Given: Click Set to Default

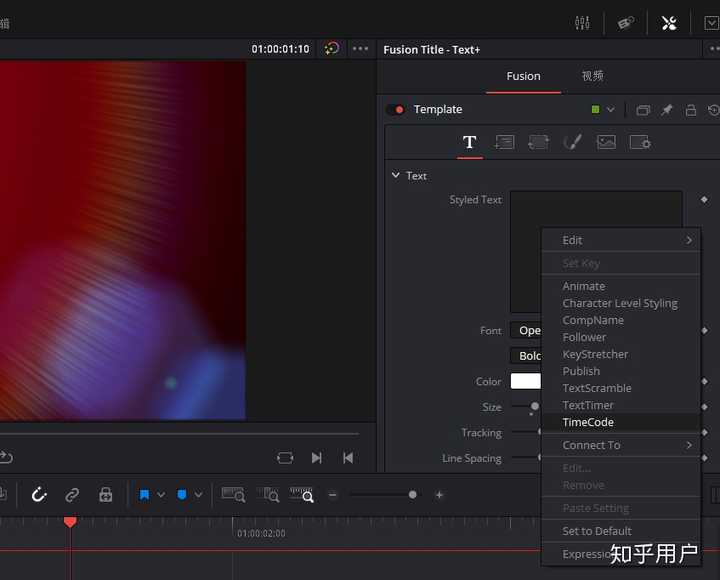Looking at the screenshot, I should (597, 531).
